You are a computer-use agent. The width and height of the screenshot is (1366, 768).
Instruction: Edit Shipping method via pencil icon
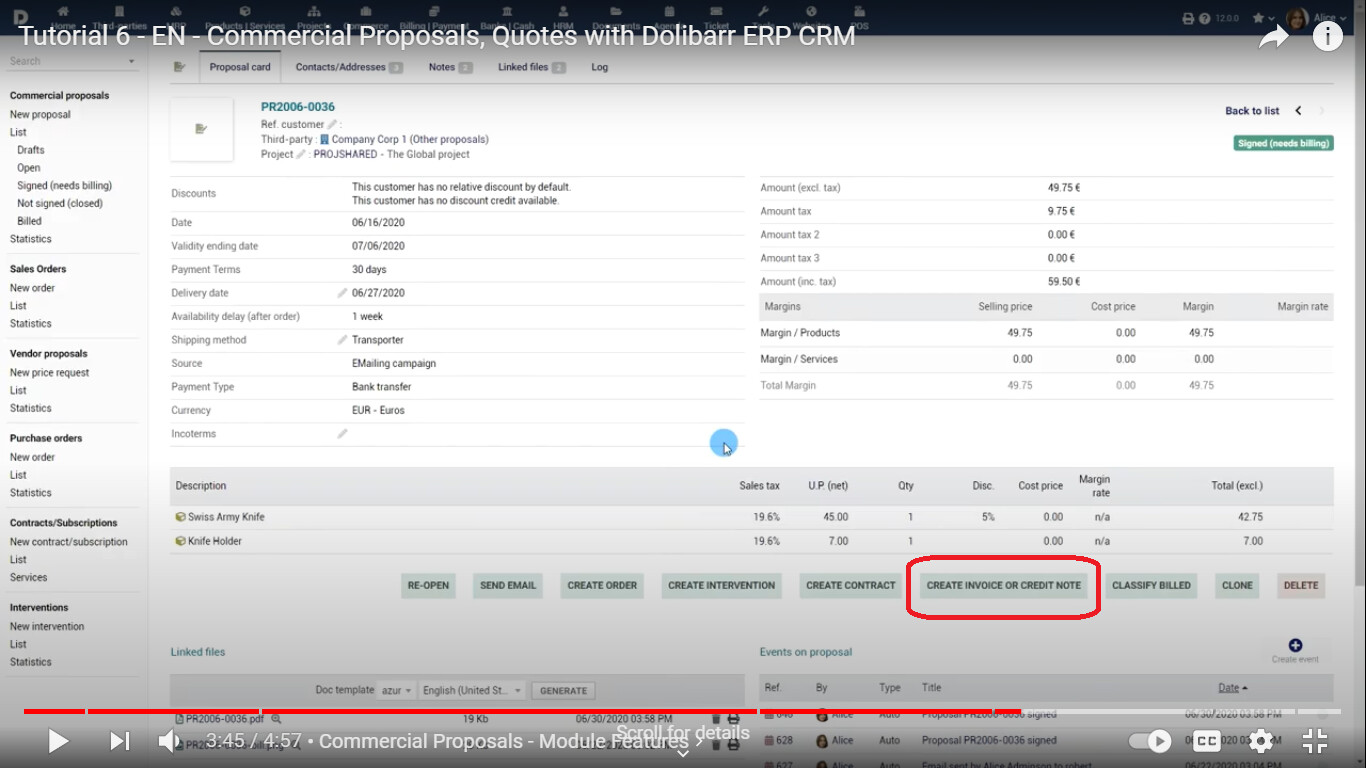click(342, 340)
